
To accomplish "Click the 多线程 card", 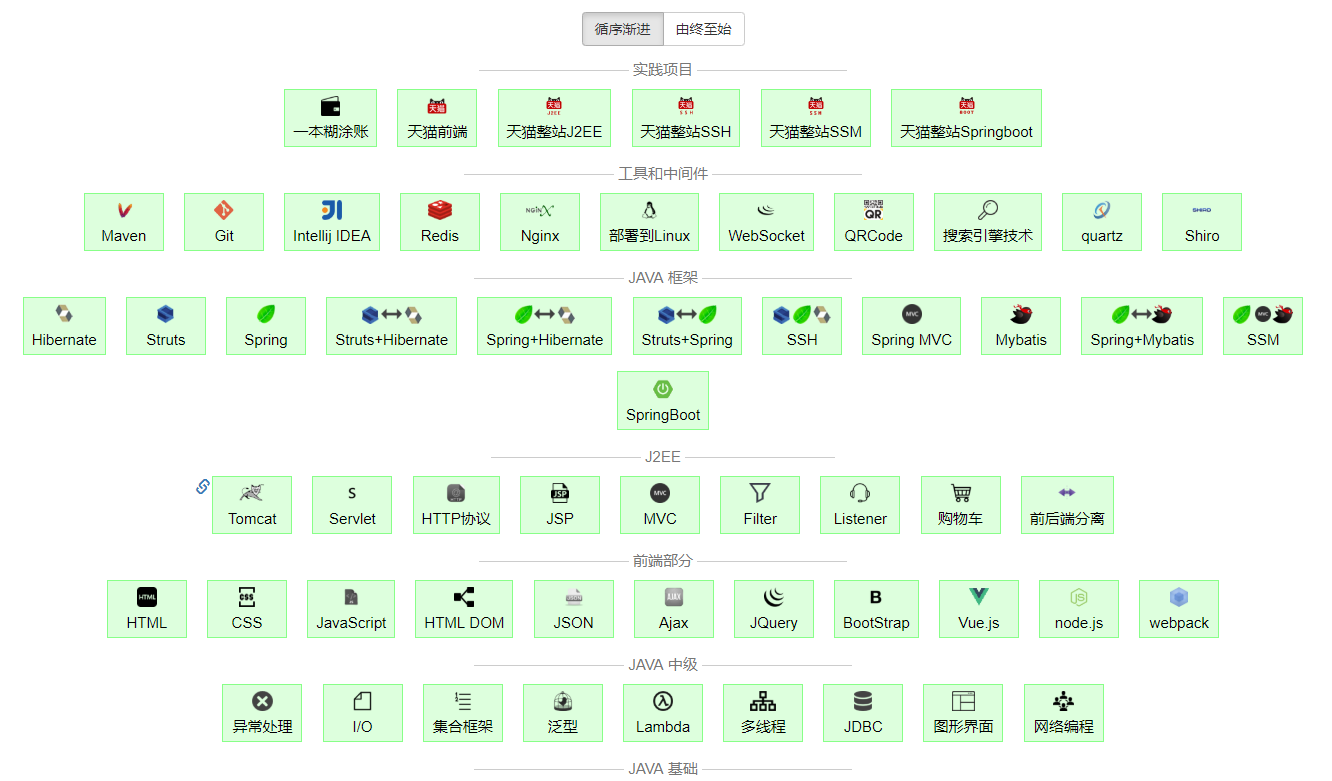I will tap(763, 713).
